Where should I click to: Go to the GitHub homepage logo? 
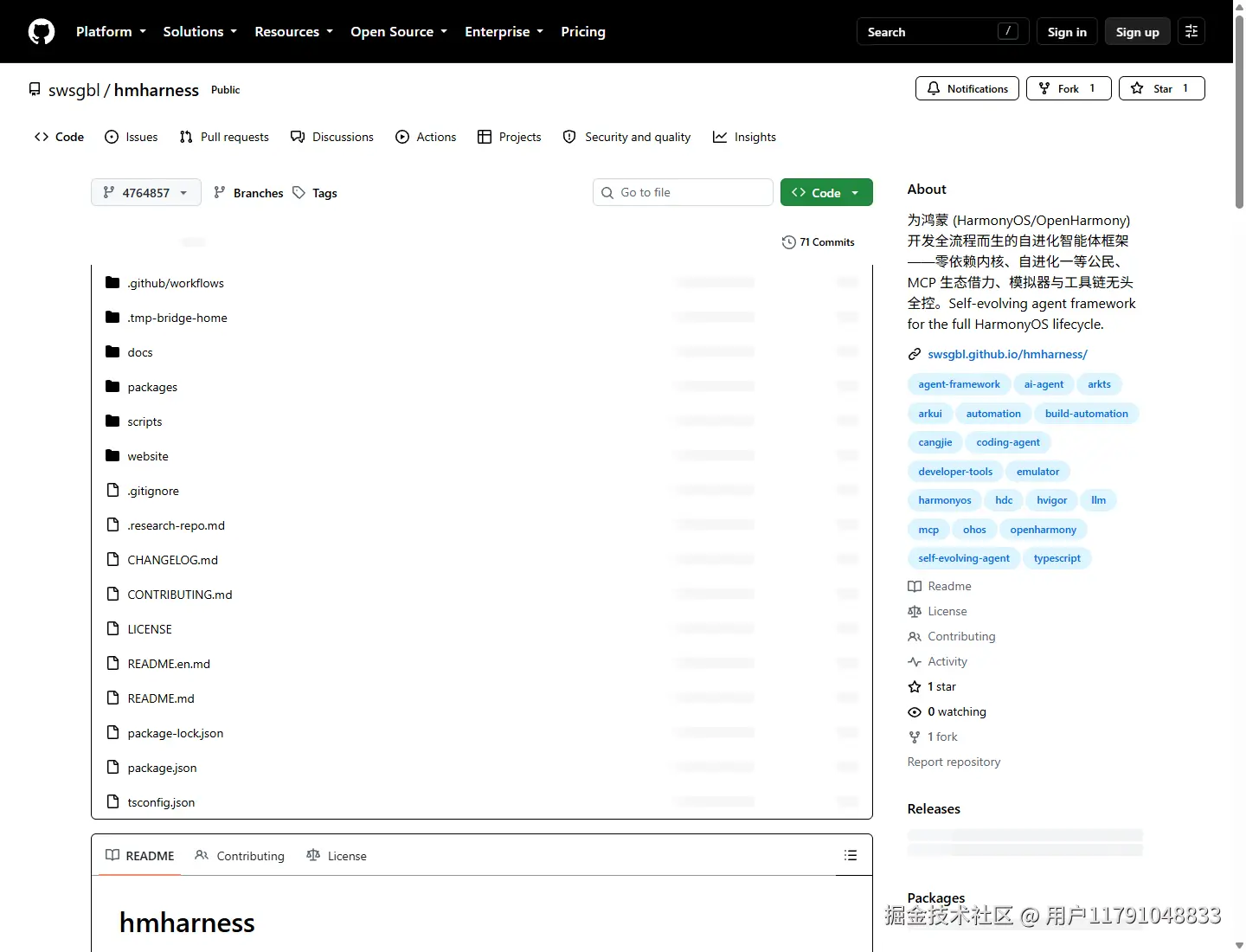click(x=42, y=32)
